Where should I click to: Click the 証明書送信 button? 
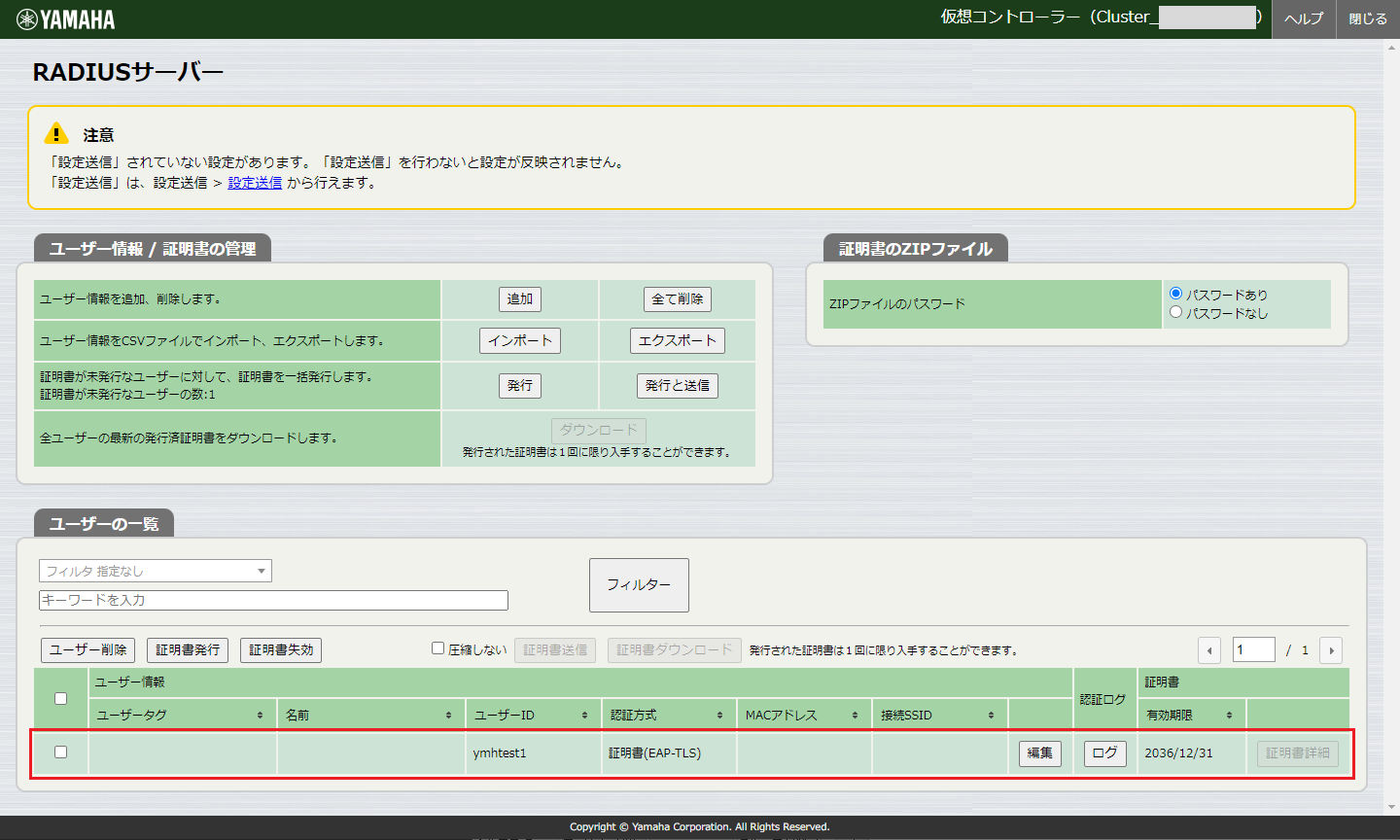coord(555,650)
